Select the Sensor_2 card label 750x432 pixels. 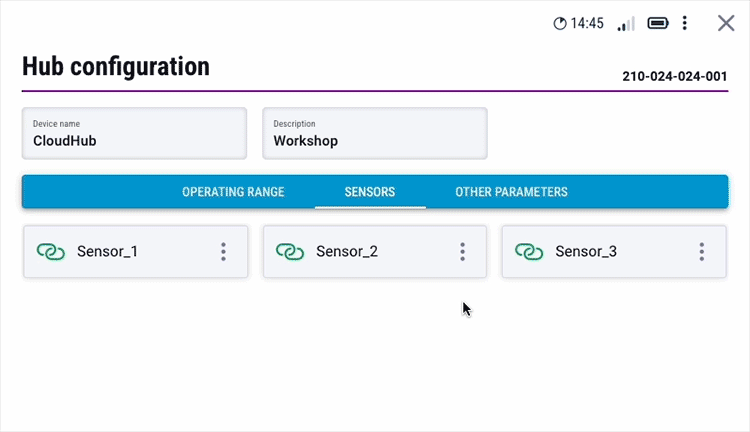(347, 252)
